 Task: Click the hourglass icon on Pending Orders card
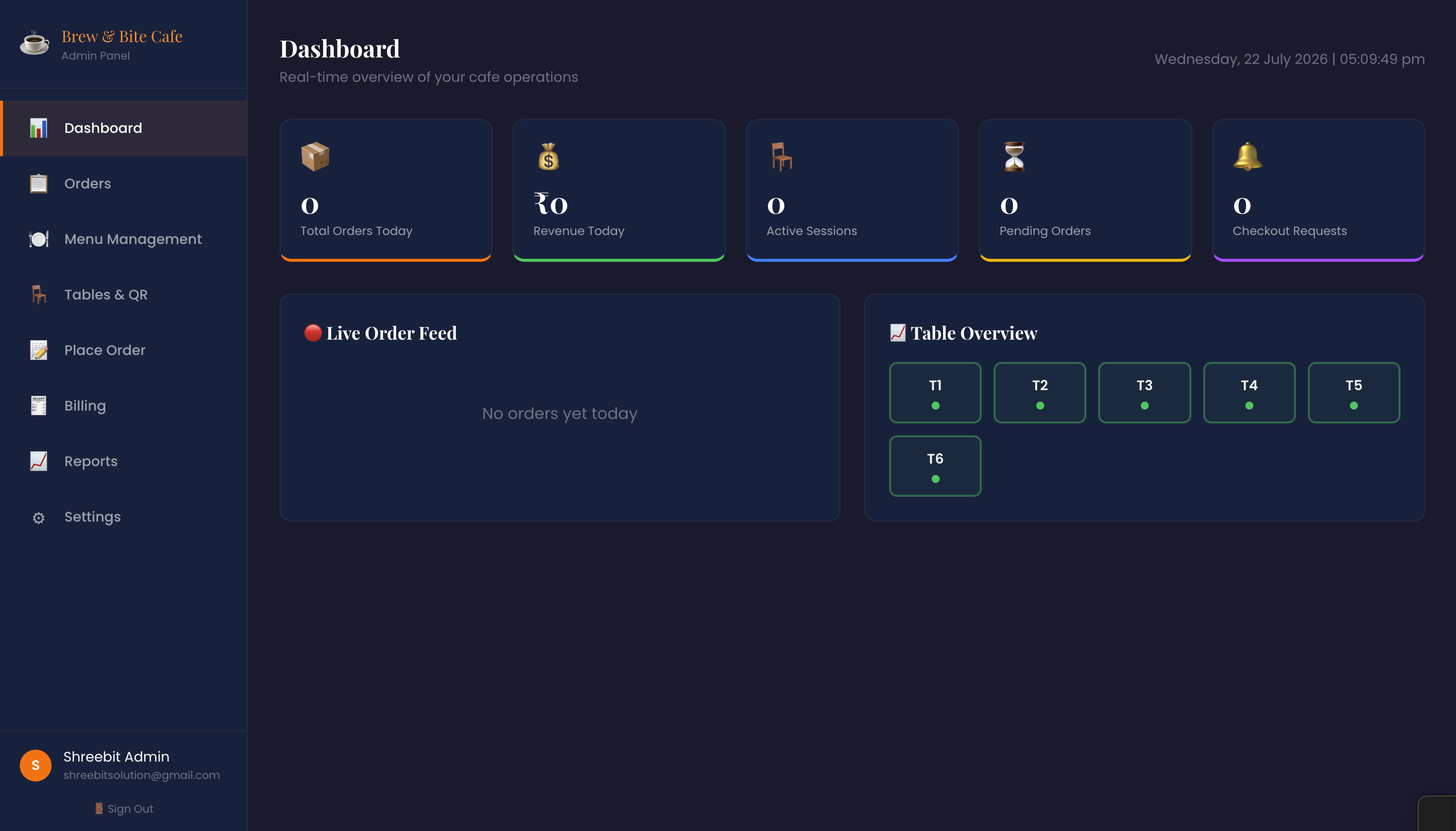[1014, 156]
